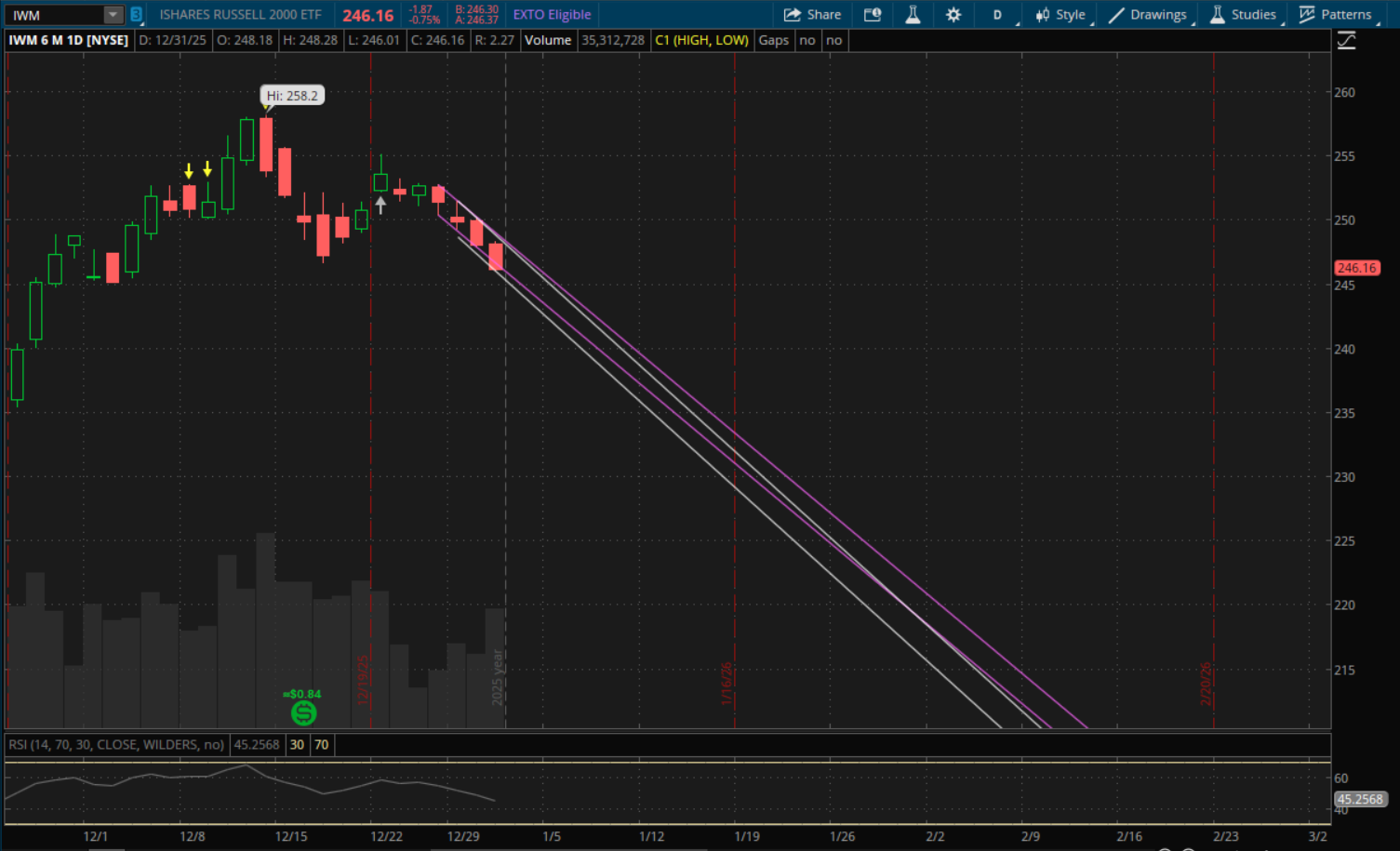This screenshot has height=851, width=1400.
Task: Click the Share button
Action: pyautogui.click(x=812, y=15)
